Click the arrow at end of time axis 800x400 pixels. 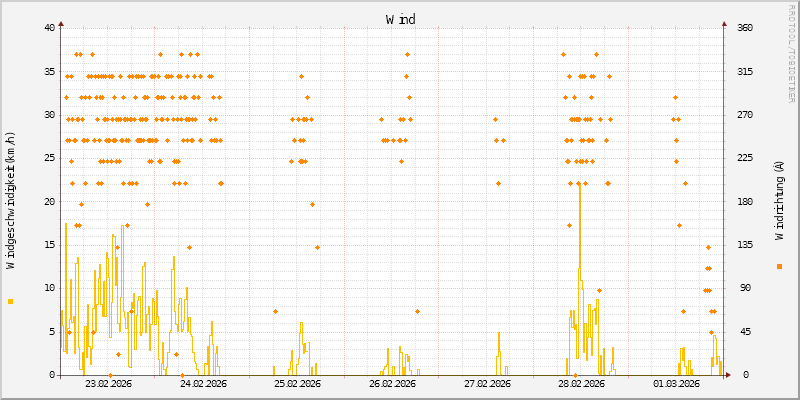click(728, 375)
